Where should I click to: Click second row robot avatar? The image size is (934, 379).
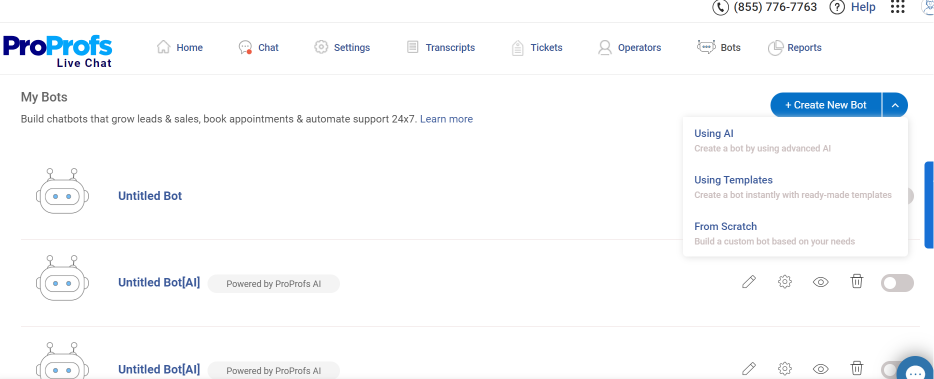tap(63, 278)
